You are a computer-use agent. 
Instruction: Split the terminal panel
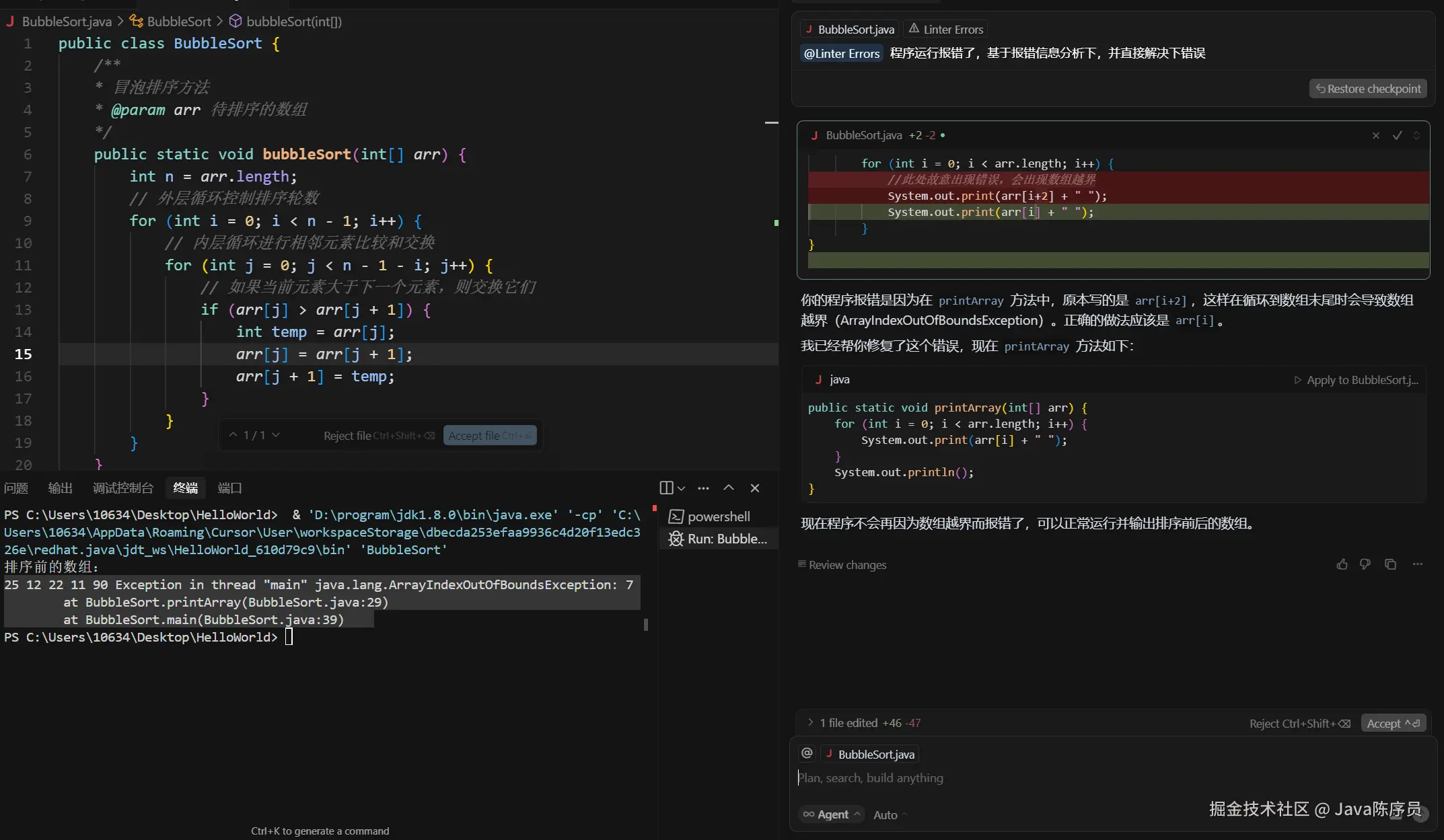pos(666,488)
